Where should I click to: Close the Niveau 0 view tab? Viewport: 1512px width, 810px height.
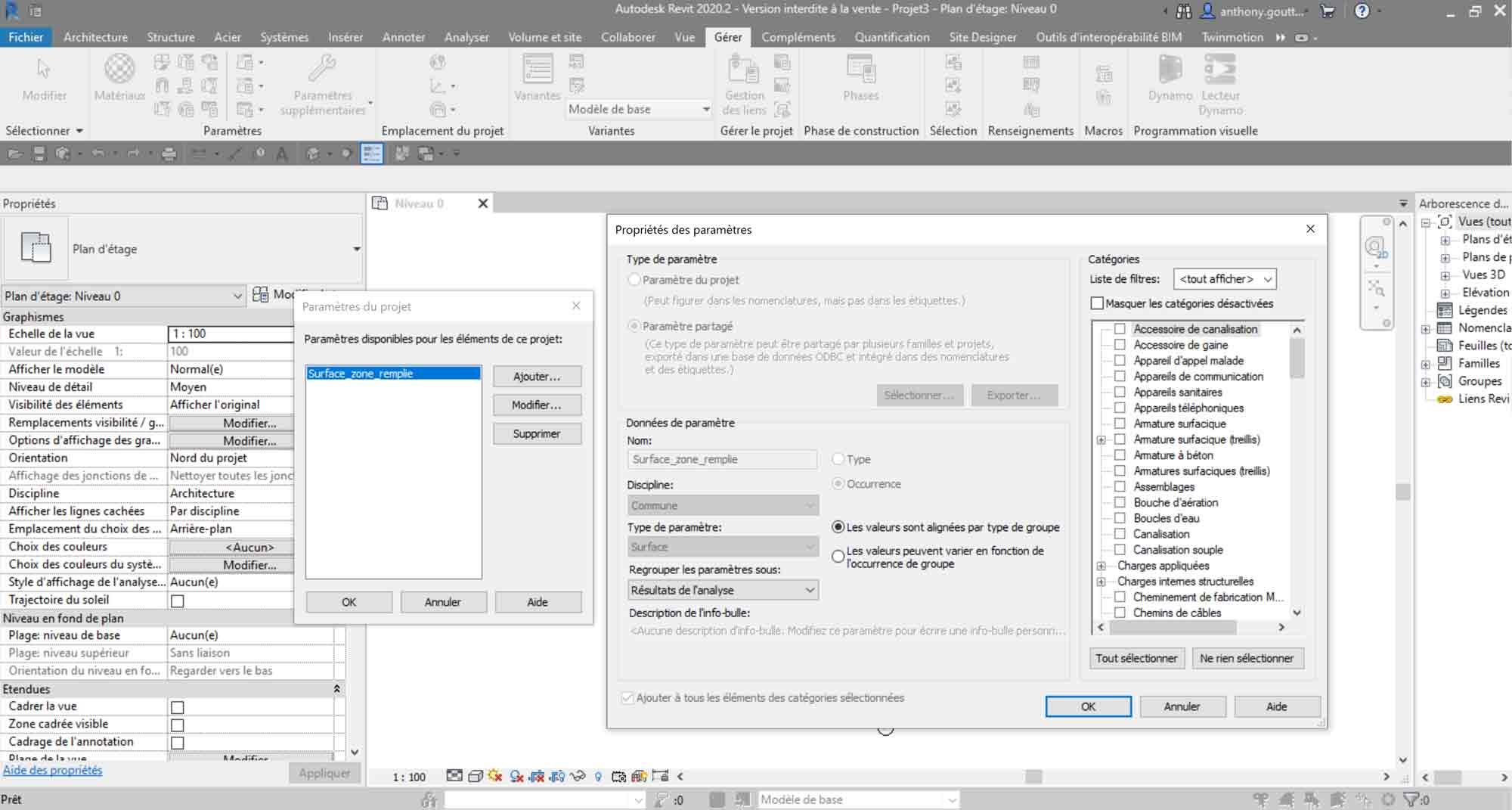tap(482, 203)
